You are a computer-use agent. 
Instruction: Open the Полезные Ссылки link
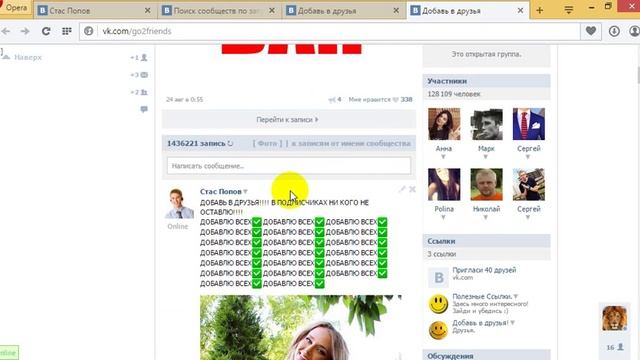482,296
